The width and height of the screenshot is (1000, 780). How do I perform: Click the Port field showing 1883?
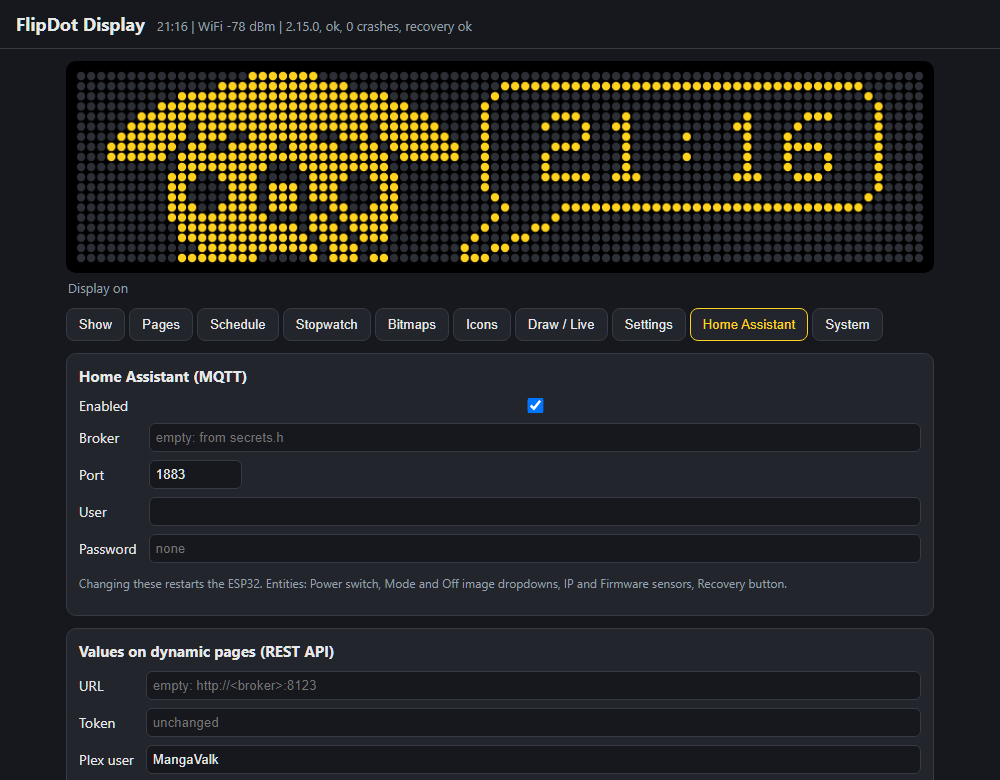[x=195, y=475]
